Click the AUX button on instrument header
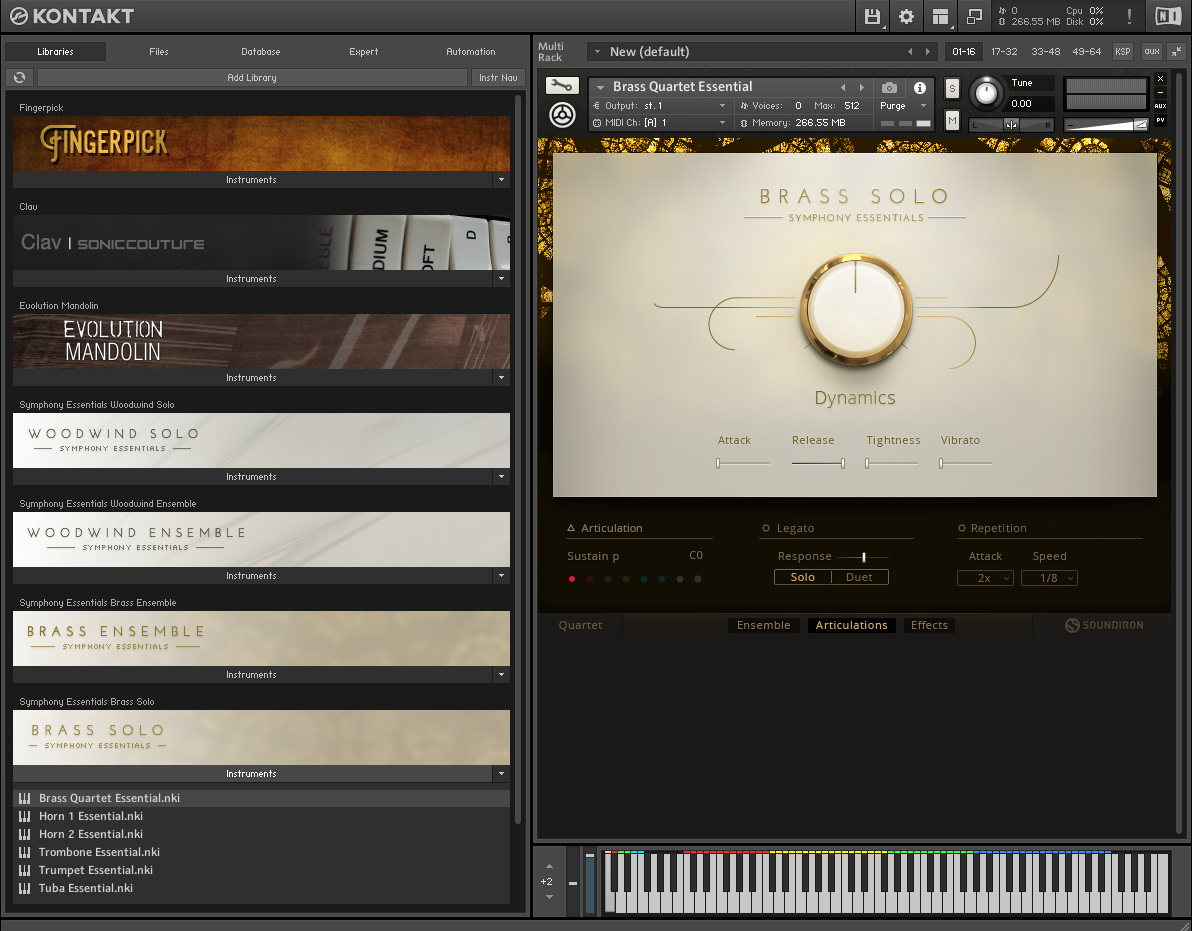 click(1160, 106)
